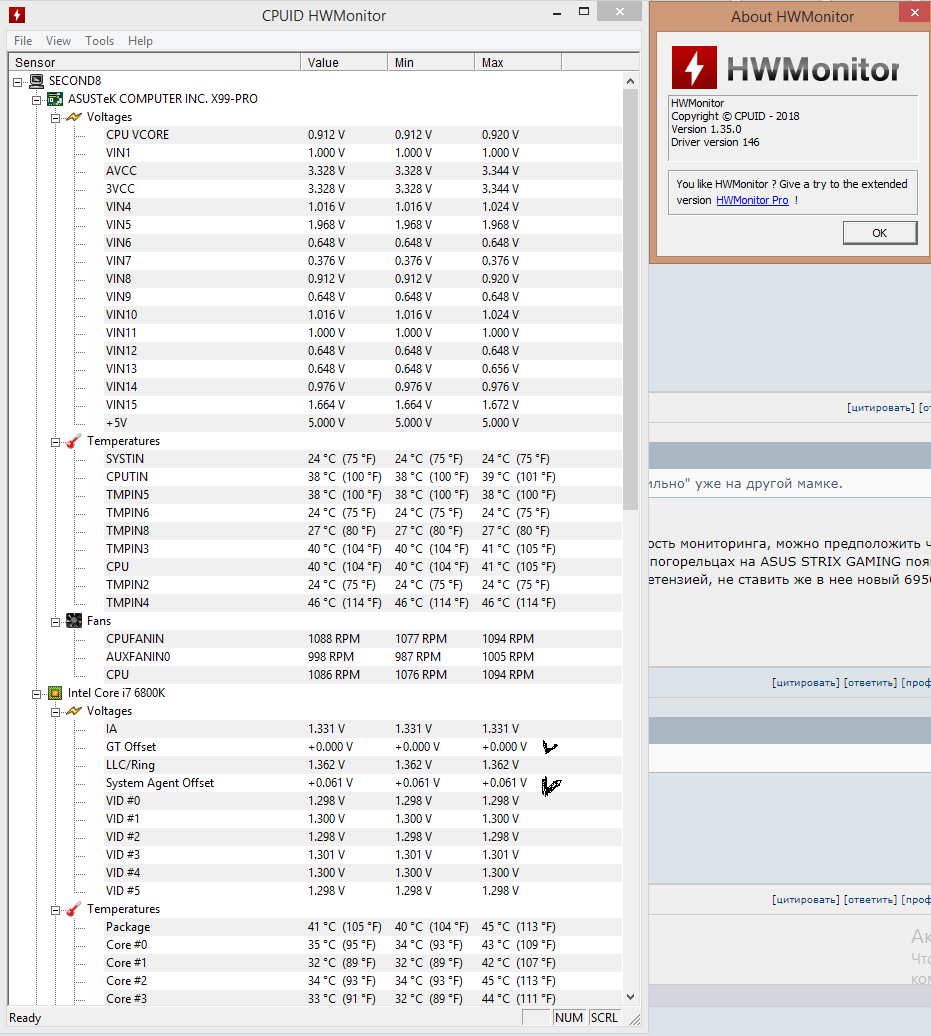Click the scrollbar down arrow
931x1036 pixels.
click(630, 997)
